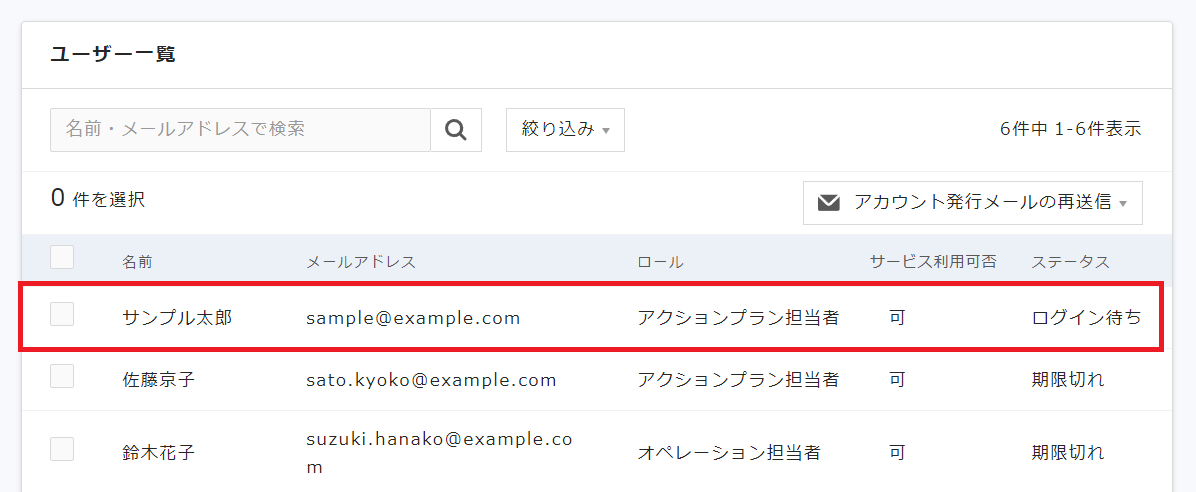Click the ログイン待ち status of サンプル太郎
1196x492 pixels.
pos(1086,318)
